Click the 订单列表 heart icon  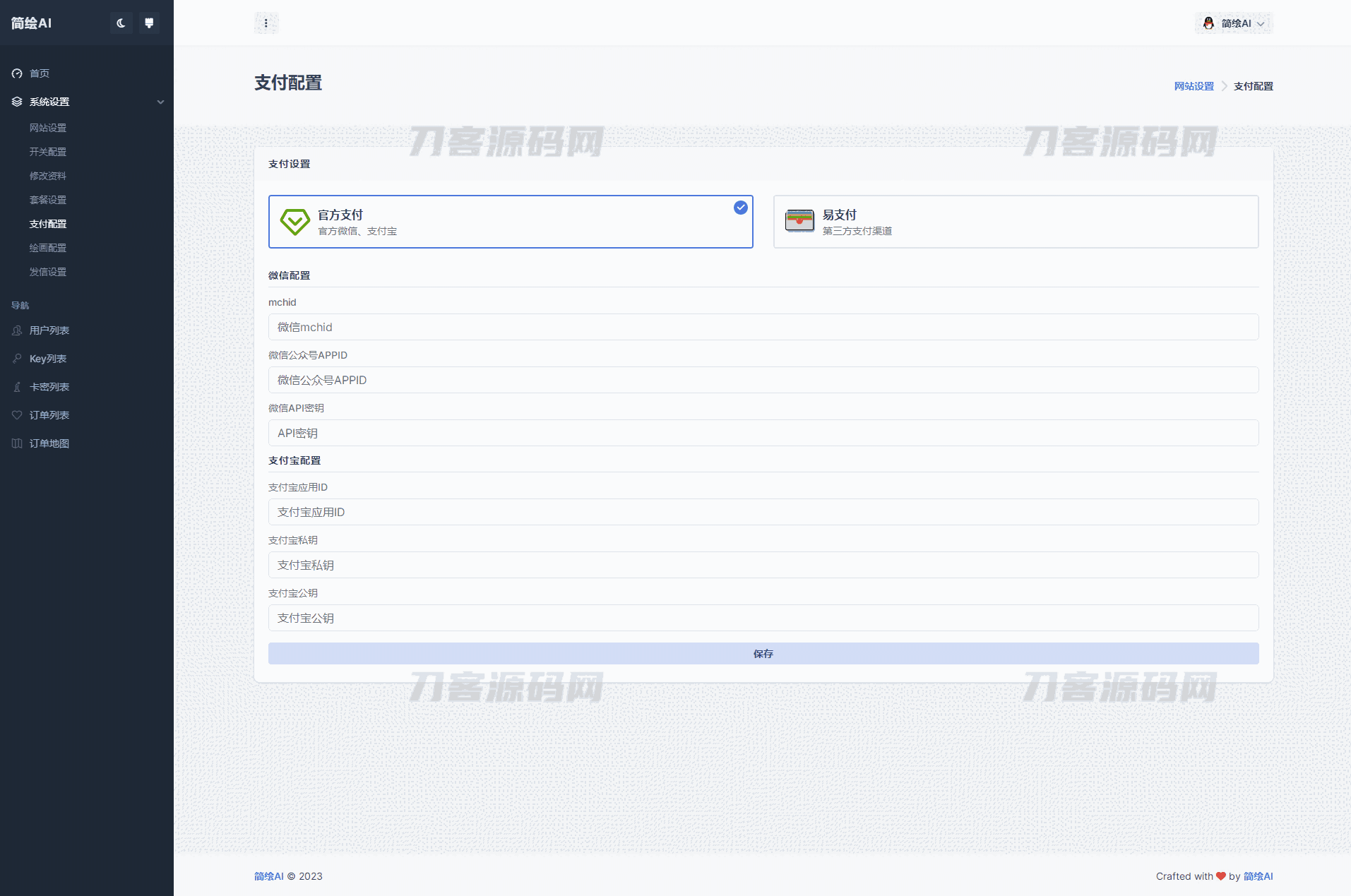[x=17, y=415]
